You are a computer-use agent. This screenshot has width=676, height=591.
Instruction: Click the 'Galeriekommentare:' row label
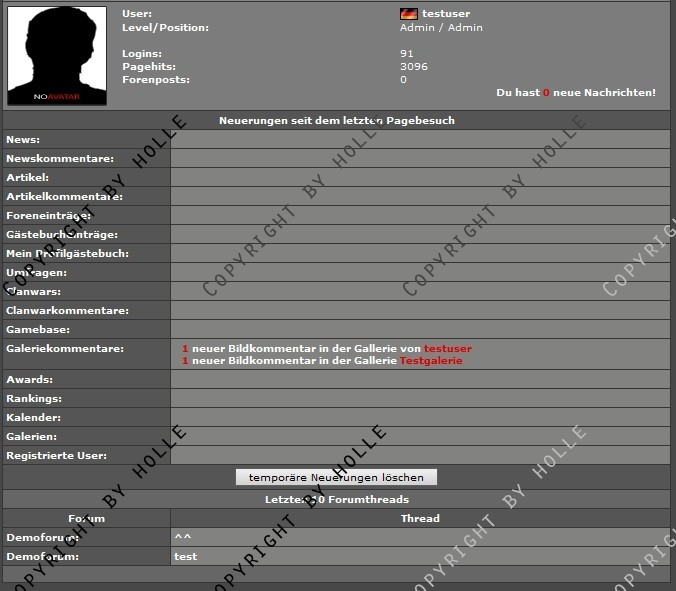65,348
